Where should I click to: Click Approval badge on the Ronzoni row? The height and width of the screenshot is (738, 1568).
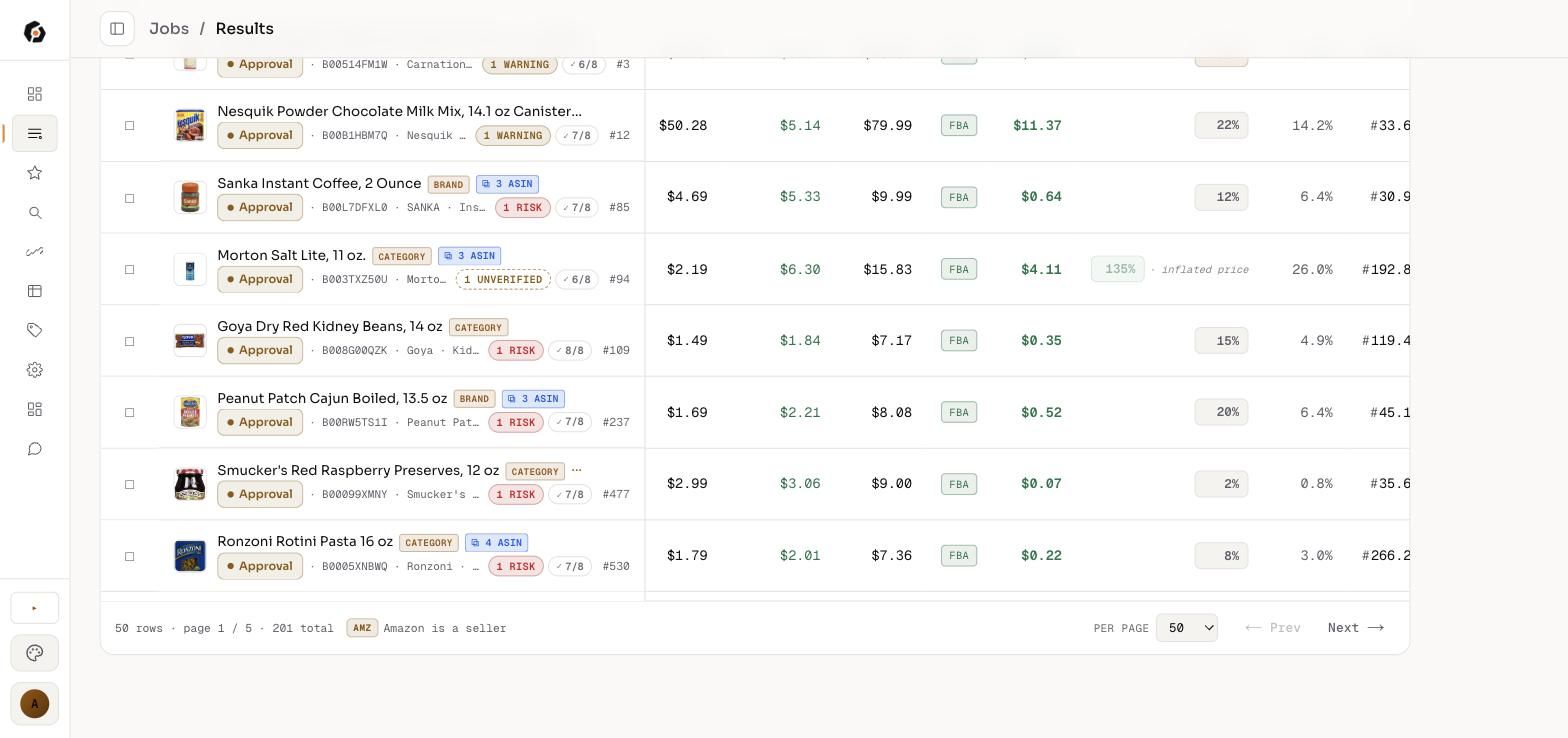point(260,566)
